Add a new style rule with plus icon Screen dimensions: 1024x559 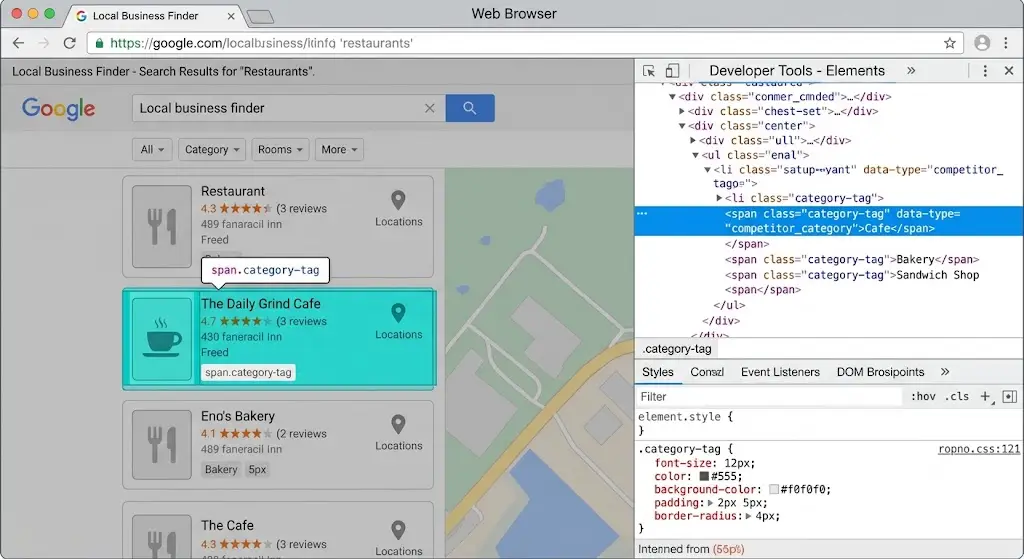(x=985, y=396)
